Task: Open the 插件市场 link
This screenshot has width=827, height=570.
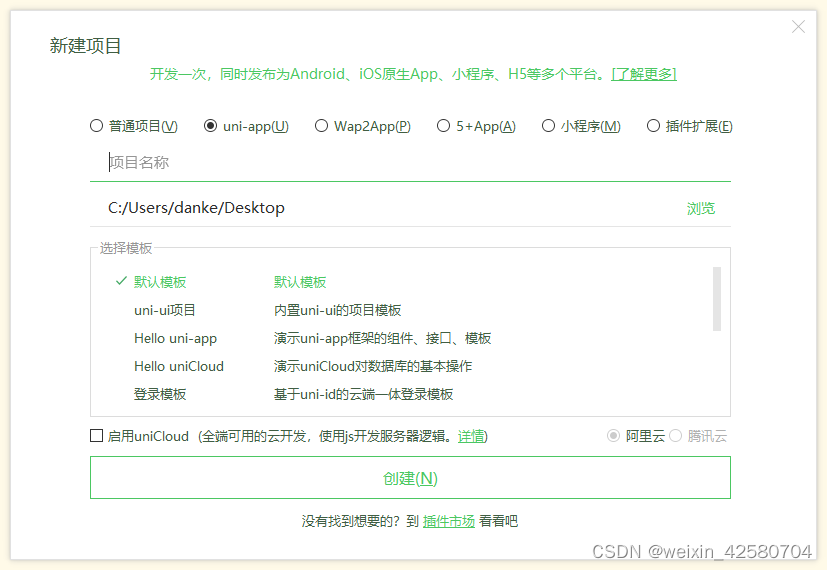Action: (449, 521)
